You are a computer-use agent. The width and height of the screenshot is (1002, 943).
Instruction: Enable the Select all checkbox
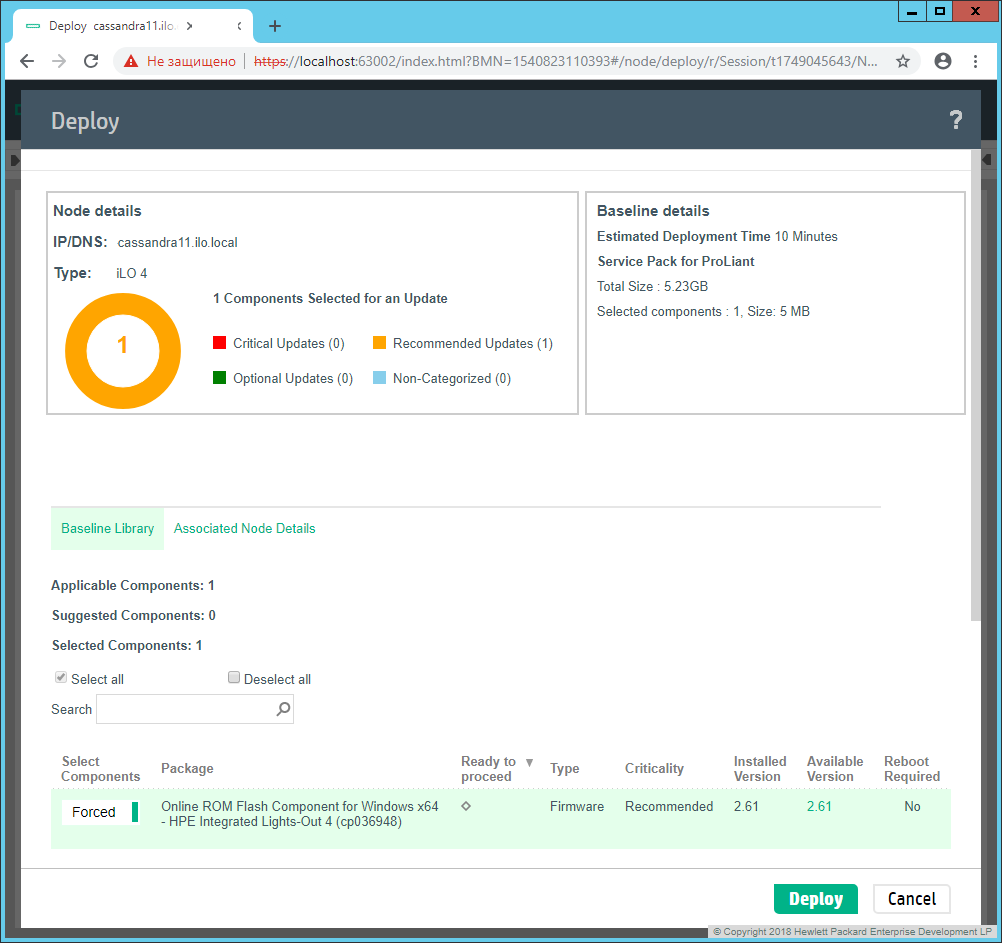(x=61, y=676)
